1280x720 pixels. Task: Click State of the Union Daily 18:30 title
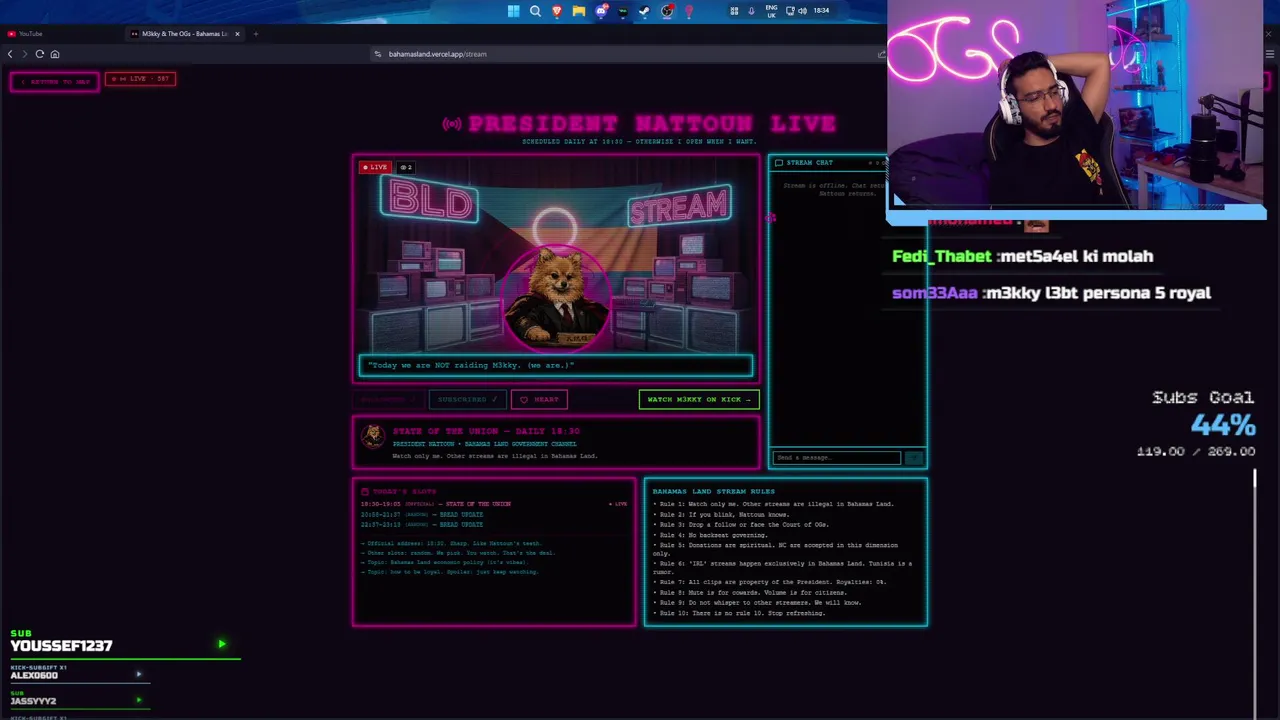(x=486, y=431)
